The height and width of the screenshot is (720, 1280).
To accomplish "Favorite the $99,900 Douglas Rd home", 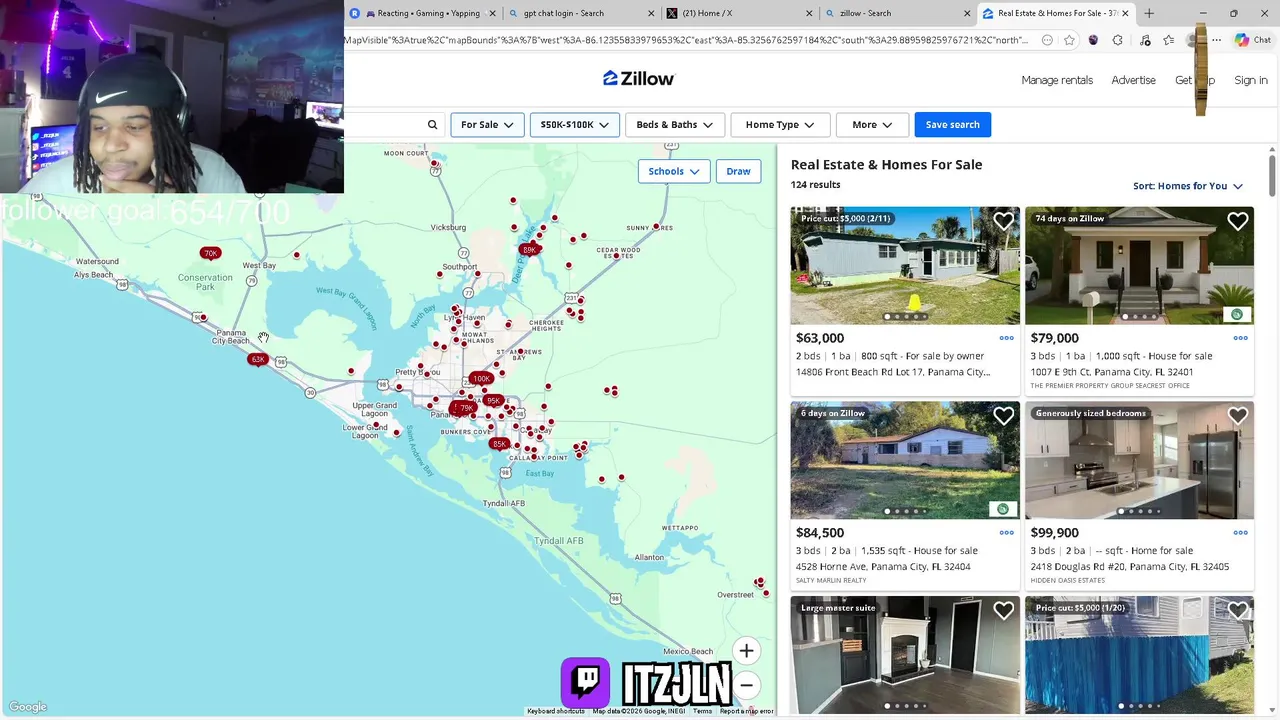I will point(1237,416).
